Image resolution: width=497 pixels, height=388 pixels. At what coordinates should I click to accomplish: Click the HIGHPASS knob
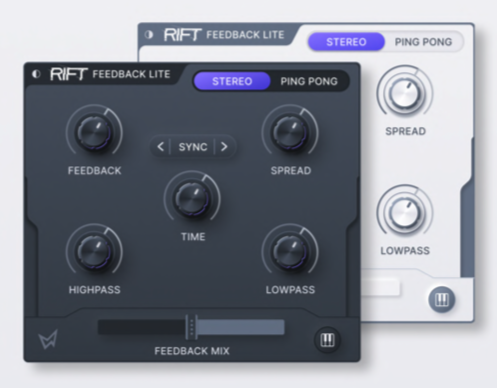[94, 252]
